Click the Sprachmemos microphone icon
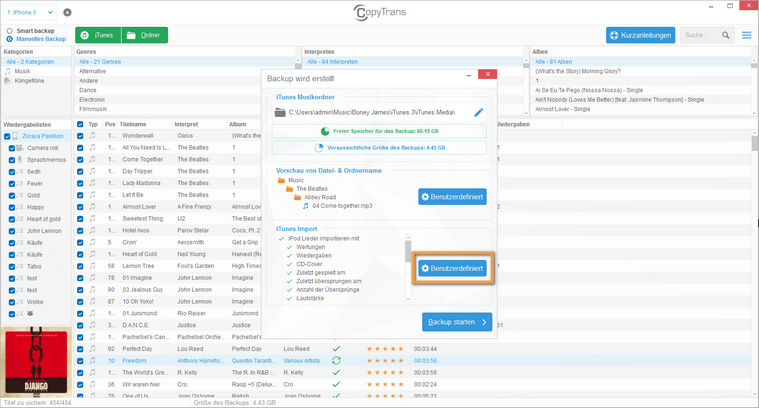The width and height of the screenshot is (759, 408). [20, 160]
